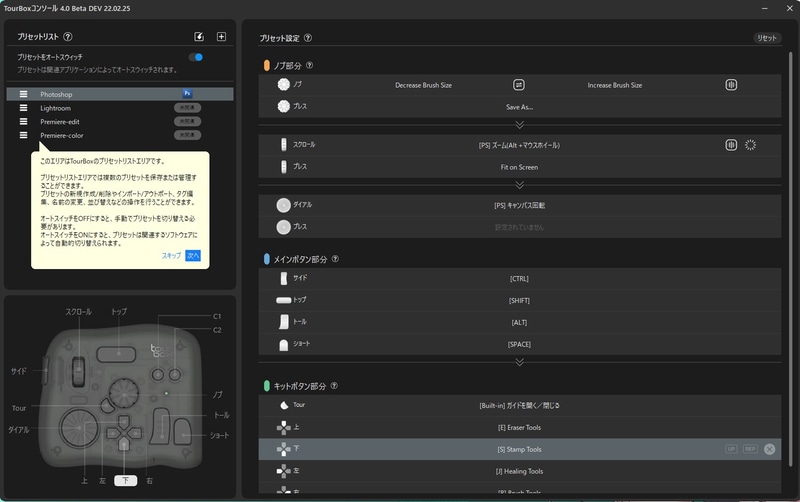Click highlighted 下 label under device diagram
800x502 pixels.
point(126,481)
